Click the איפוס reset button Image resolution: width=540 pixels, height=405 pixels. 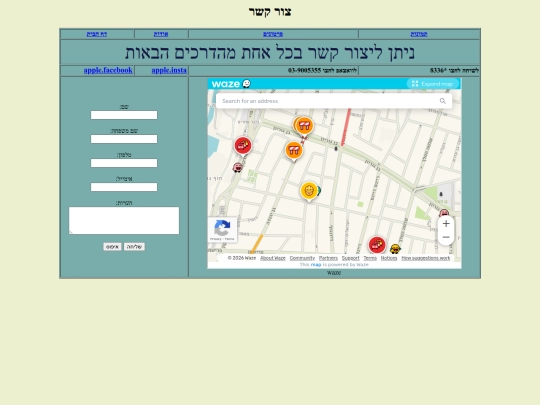(112, 247)
